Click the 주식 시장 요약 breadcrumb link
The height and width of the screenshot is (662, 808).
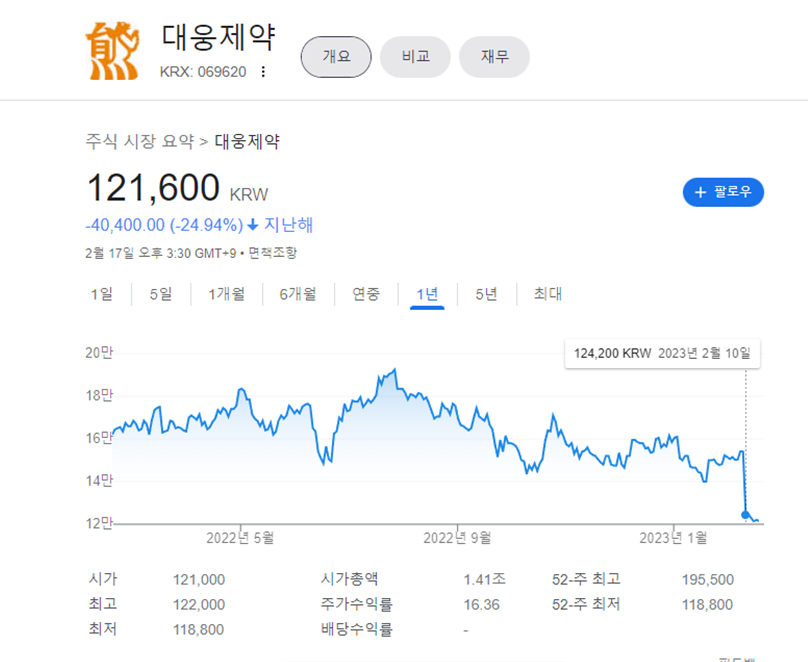coord(140,141)
